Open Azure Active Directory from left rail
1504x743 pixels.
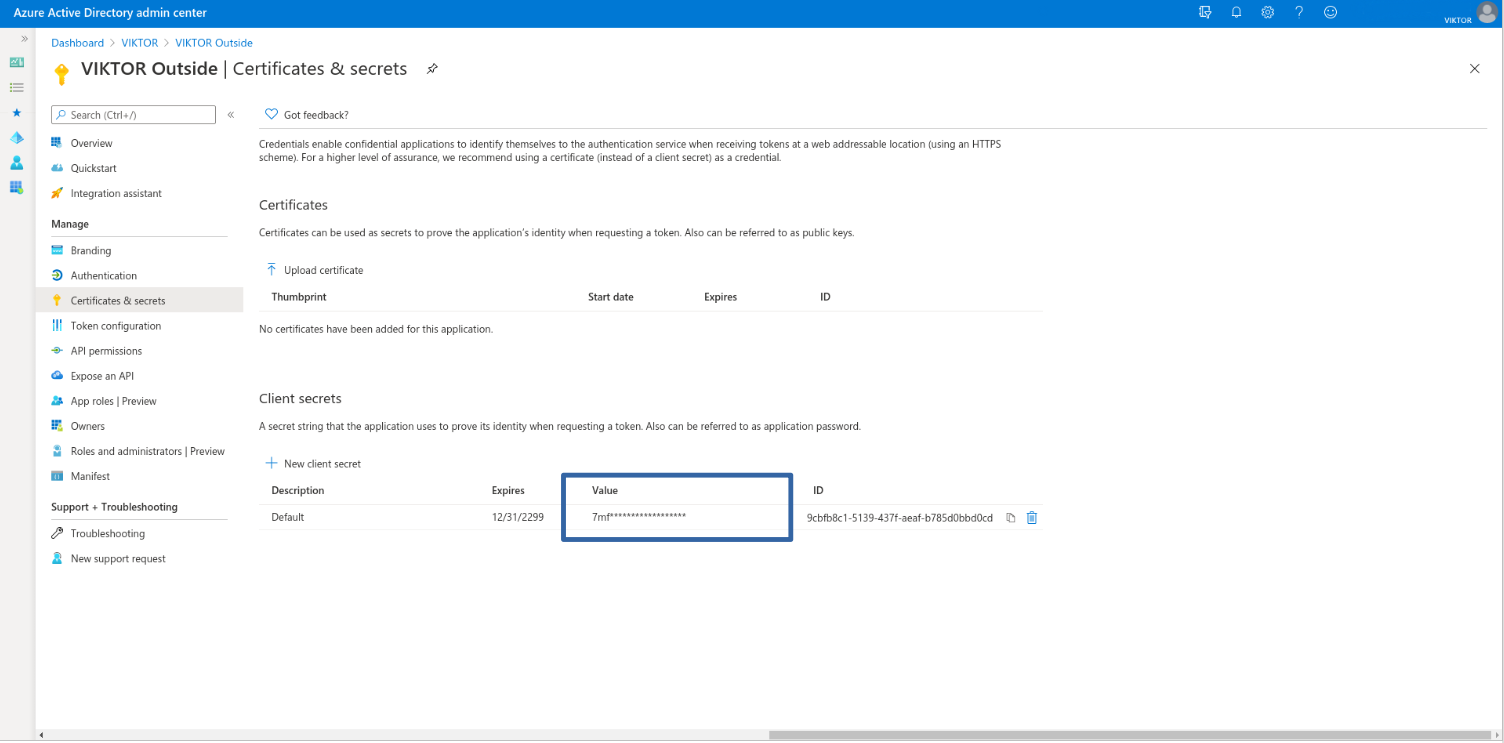(16, 137)
